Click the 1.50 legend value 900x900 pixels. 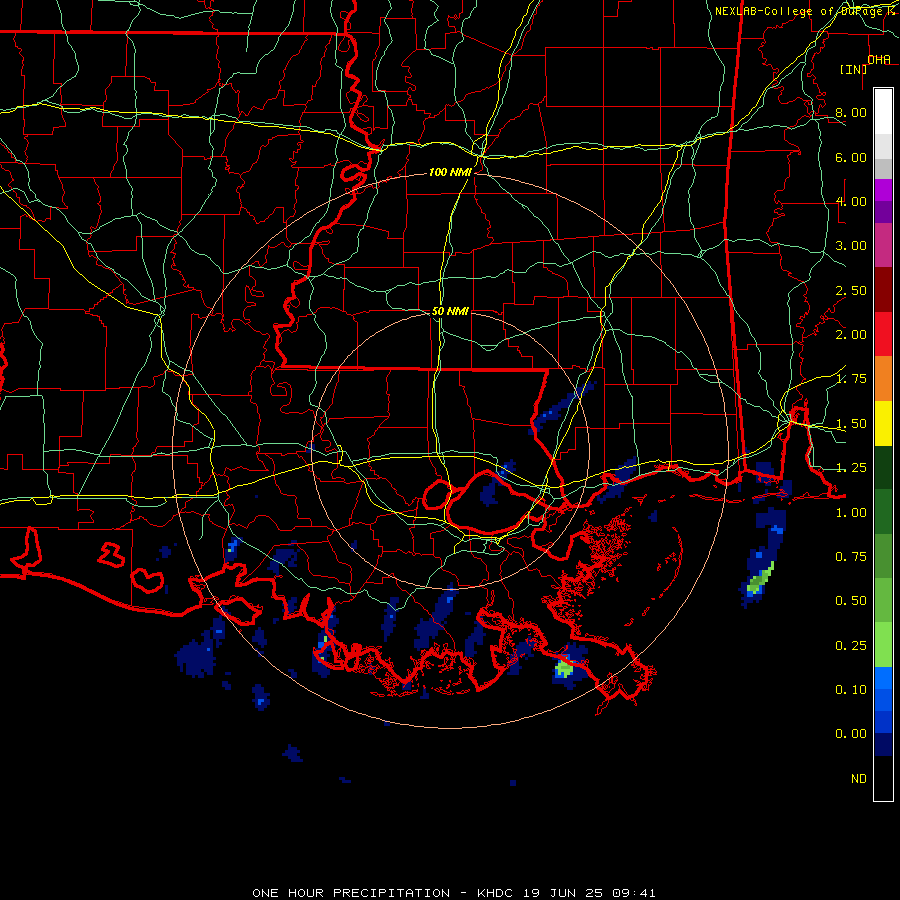coord(851,424)
